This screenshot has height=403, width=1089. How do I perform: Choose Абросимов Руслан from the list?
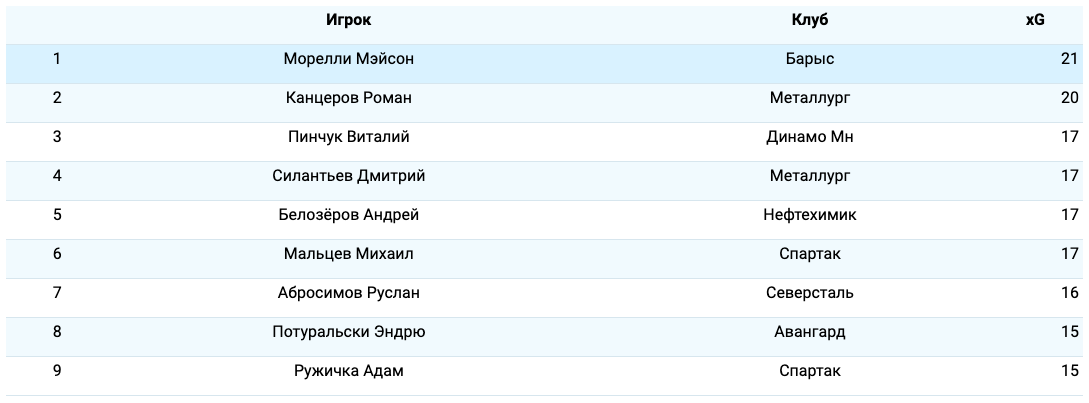coord(349,293)
